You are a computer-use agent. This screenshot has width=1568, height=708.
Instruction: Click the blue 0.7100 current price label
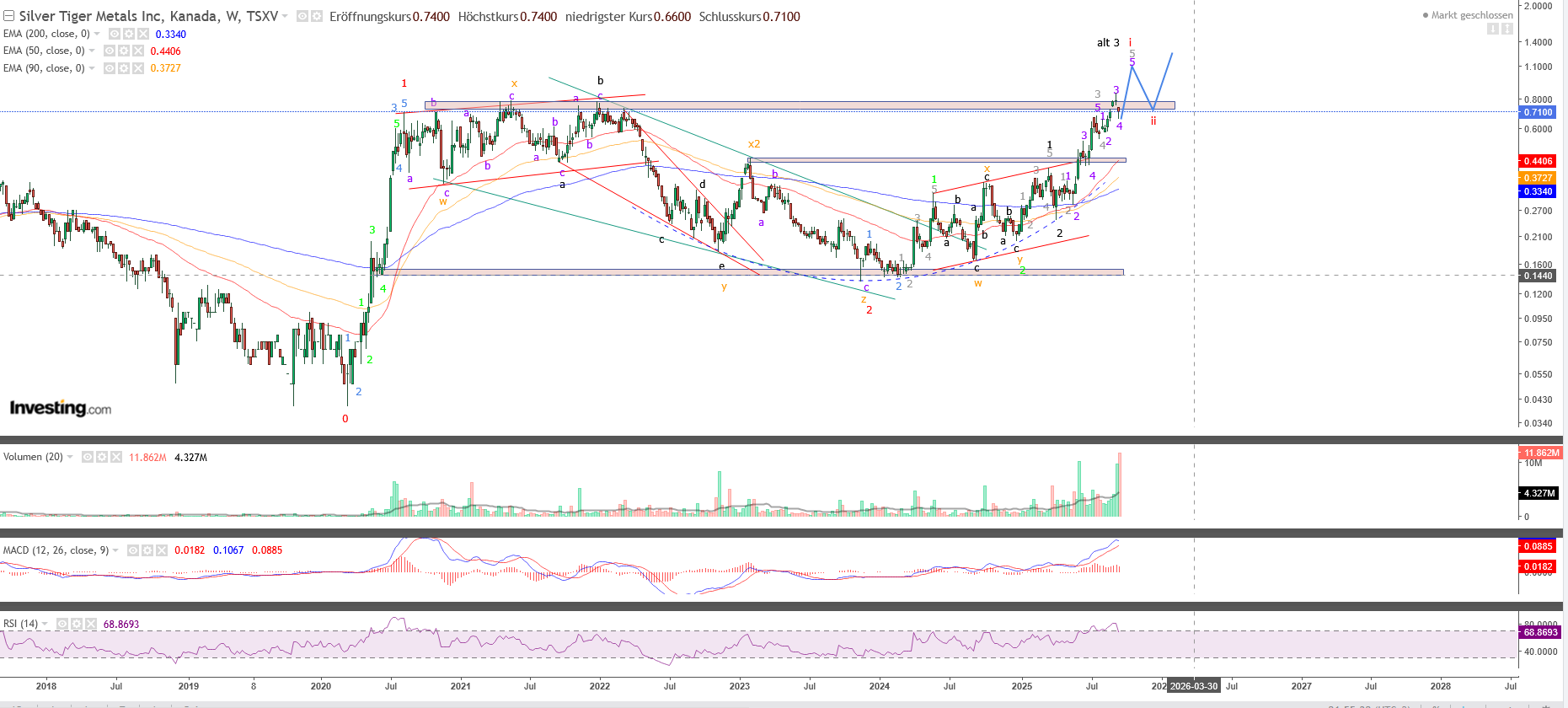tap(1538, 112)
